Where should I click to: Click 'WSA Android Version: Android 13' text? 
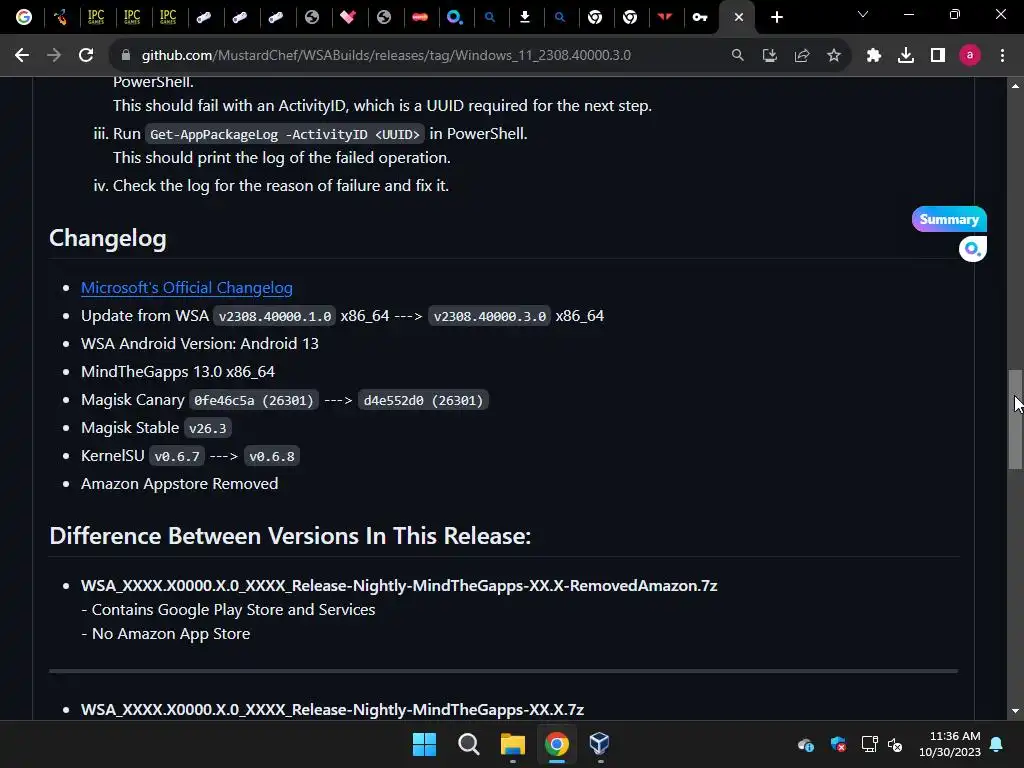200,344
